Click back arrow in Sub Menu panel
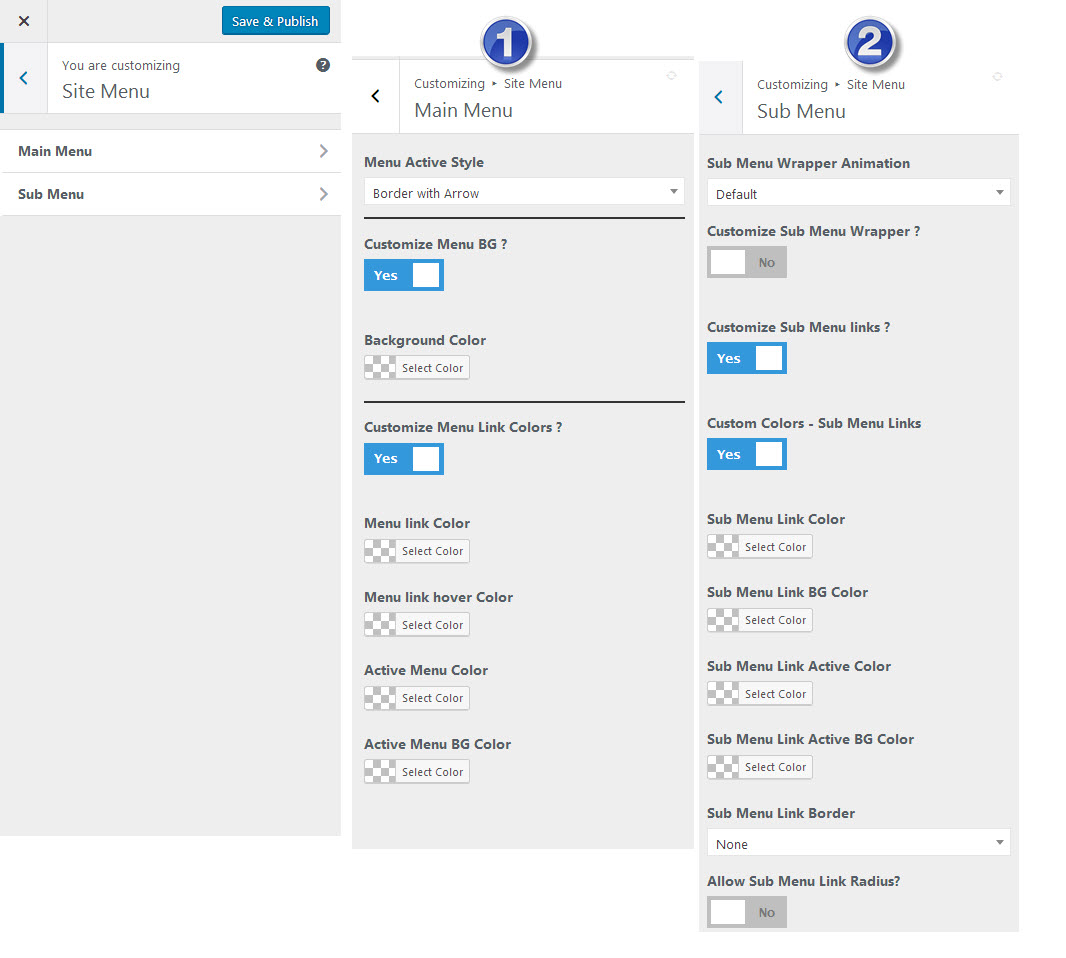 click(719, 97)
